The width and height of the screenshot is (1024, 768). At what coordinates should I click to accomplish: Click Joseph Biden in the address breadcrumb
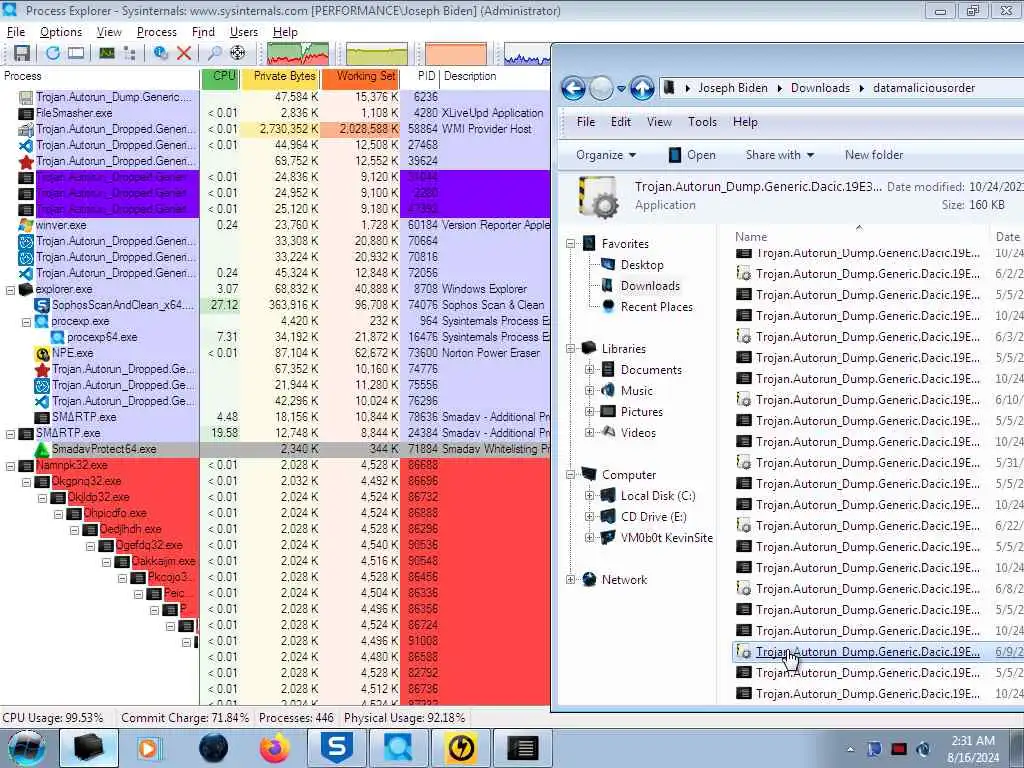733,88
